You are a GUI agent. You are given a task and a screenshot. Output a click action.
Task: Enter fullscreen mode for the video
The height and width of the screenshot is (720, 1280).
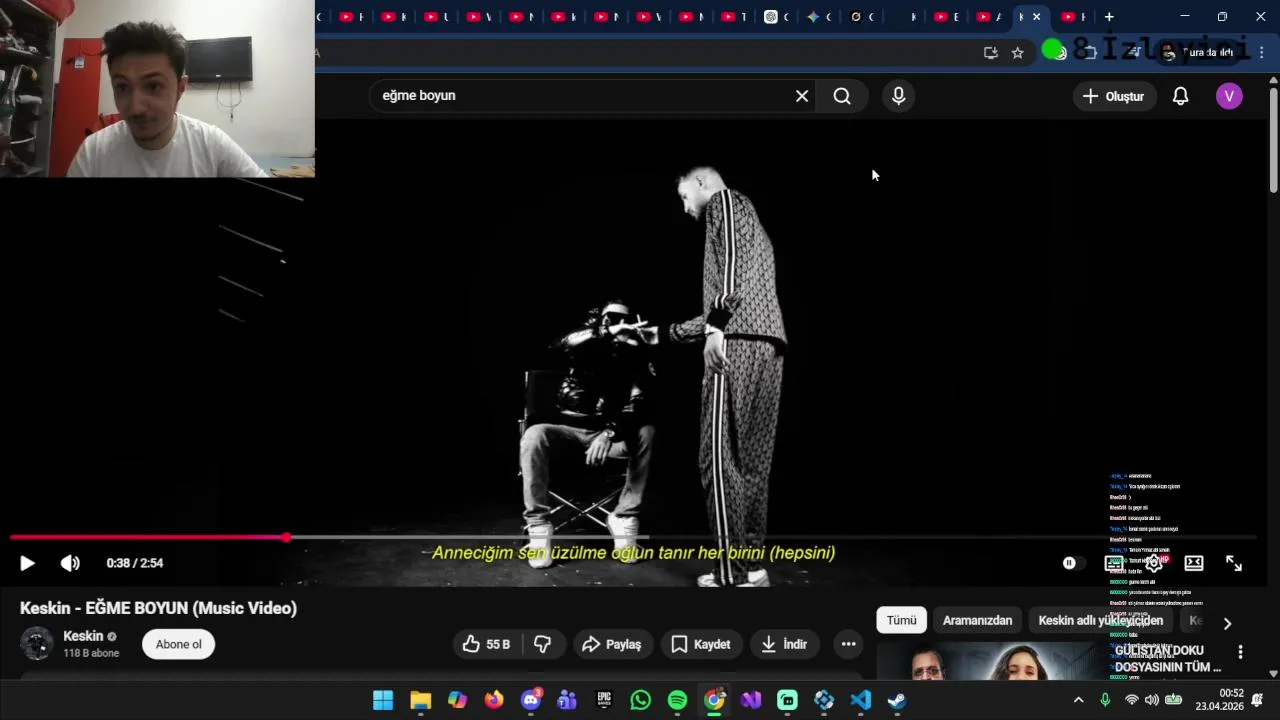click(x=1234, y=563)
